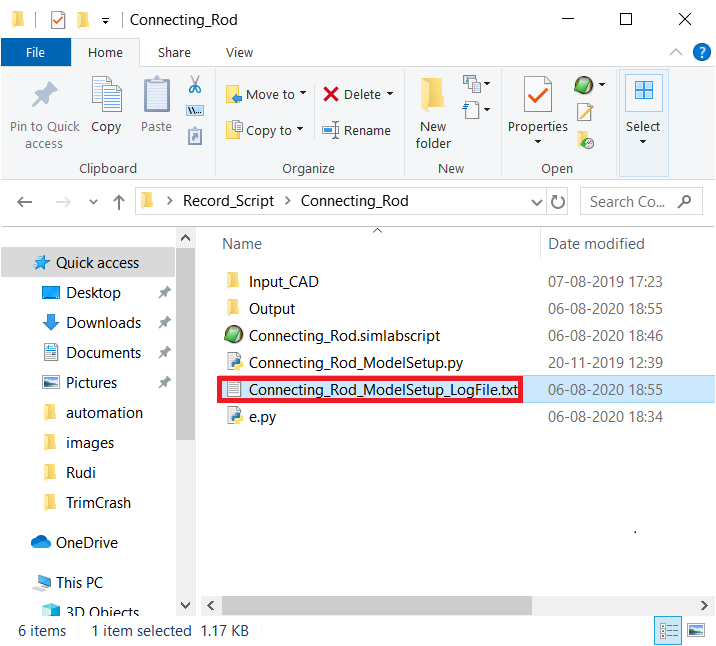Click the Delete button in Organize group
716x646 pixels.
pyautogui.click(x=357, y=94)
